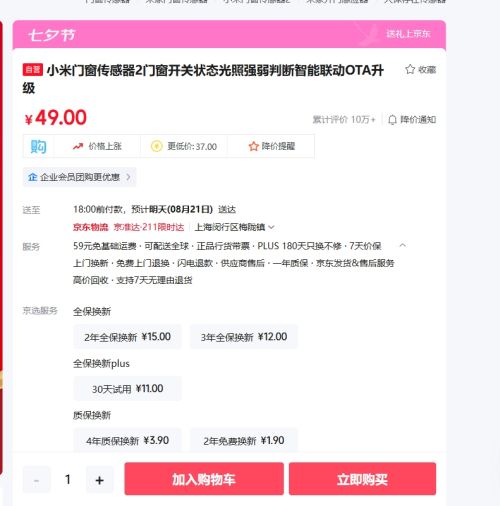Click the blue 购 price assistant icon
This screenshot has height=506, width=500.
[x=38, y=146]
